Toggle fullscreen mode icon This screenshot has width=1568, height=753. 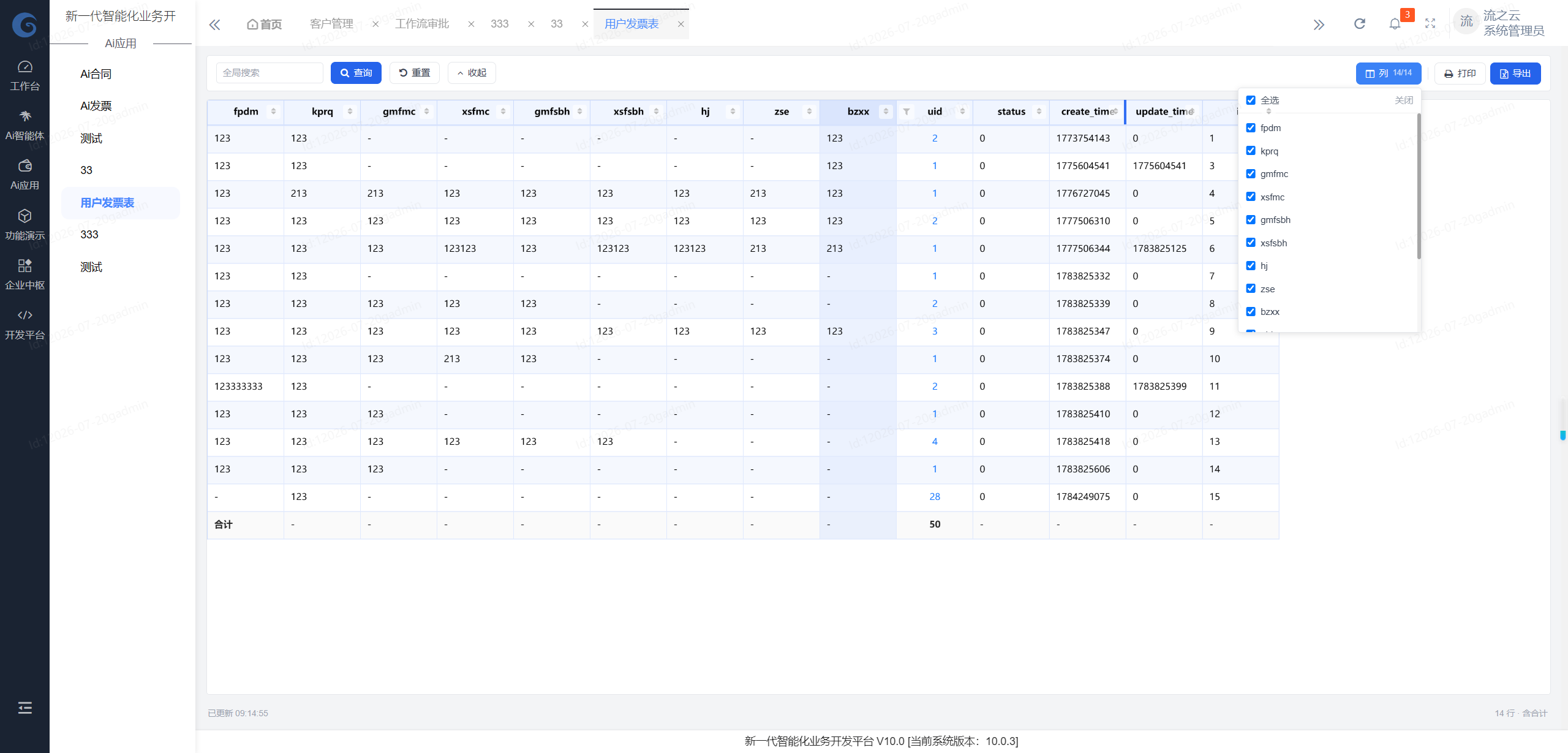click(x=1430, y=24)
